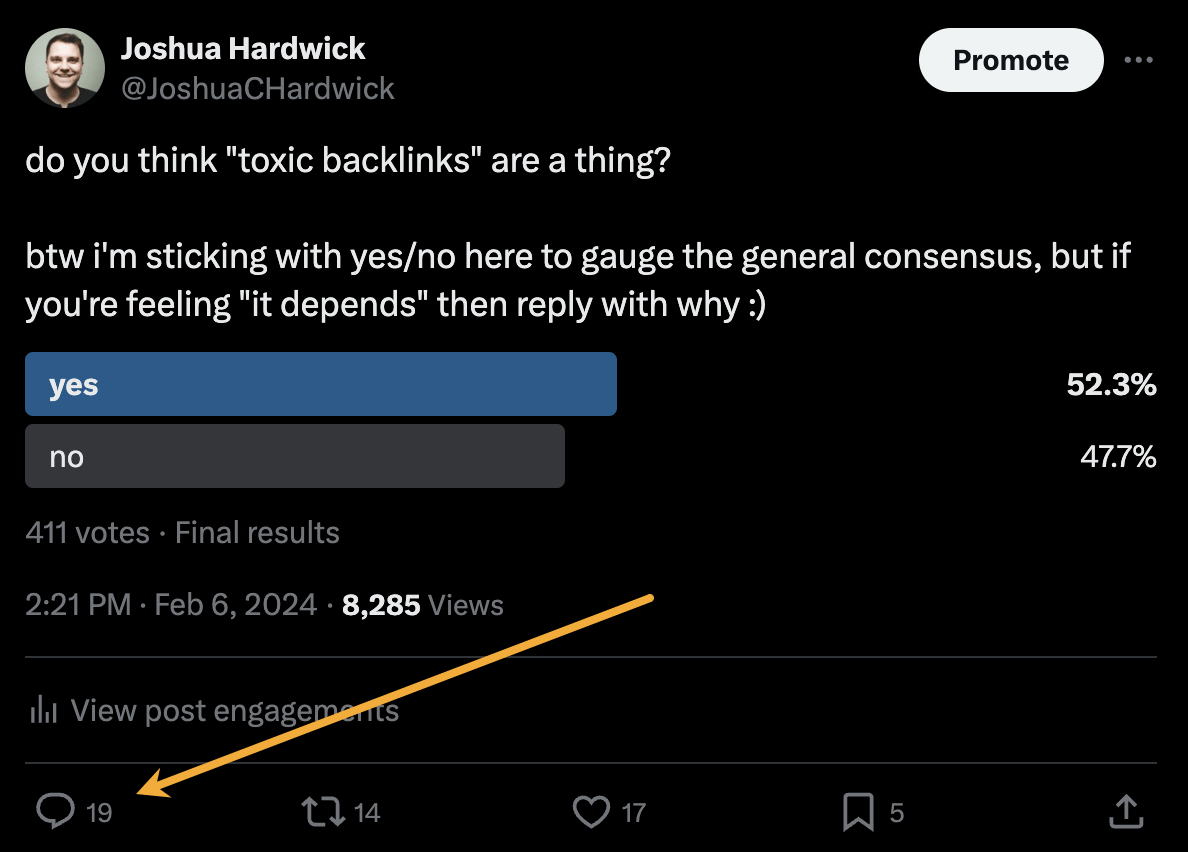Click the reply count 19

[99, 813]
